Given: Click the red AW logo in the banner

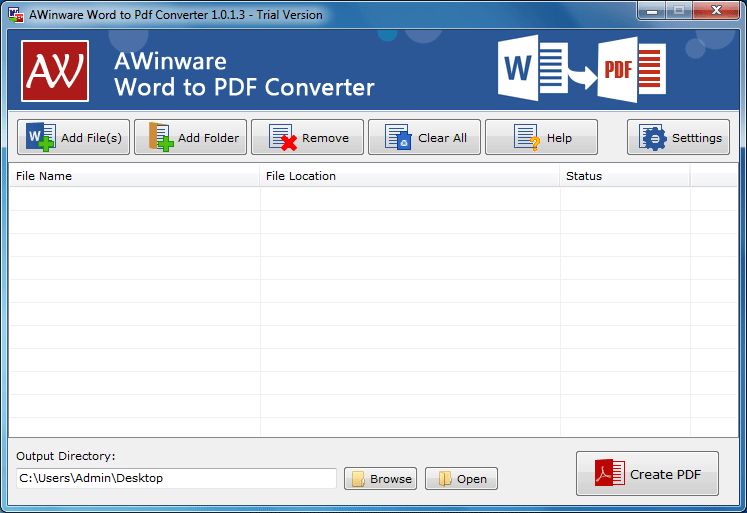Looking at the screenshot, I should click(55, 70).
